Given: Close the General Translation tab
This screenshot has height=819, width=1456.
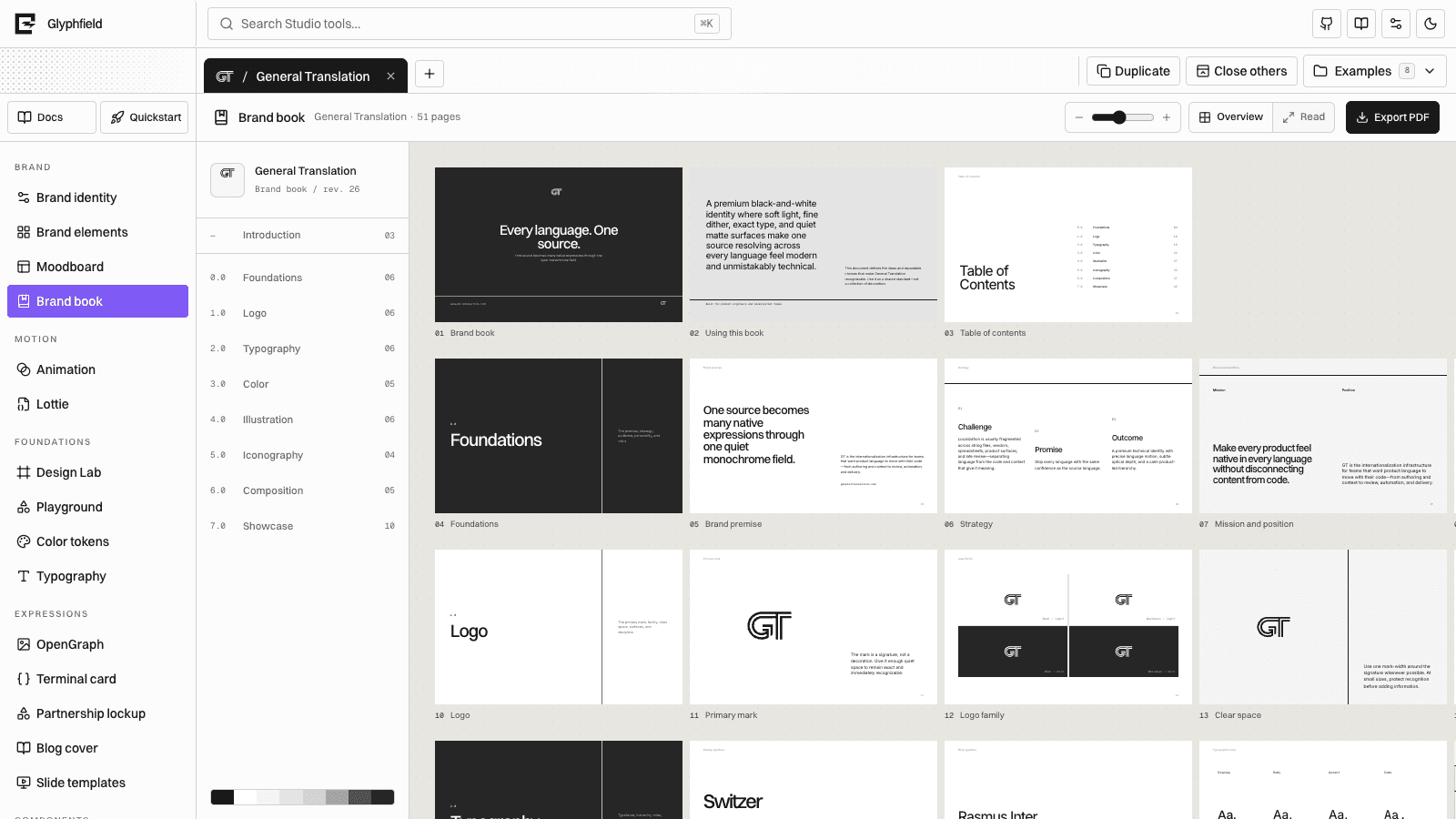Looking at the screenshot, I should click(390, 76).
